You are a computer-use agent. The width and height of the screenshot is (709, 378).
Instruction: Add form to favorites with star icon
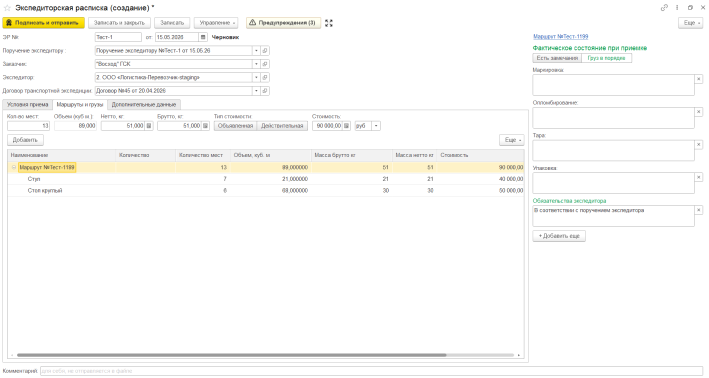[7, 8]
